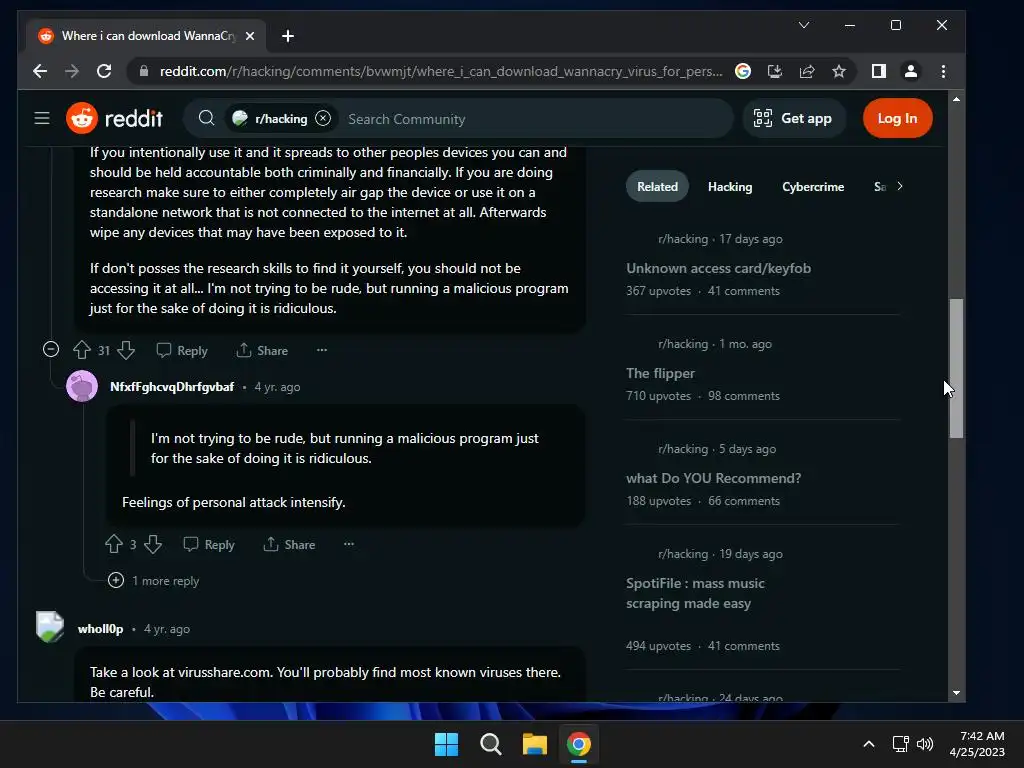
Task: Open the volume control in tray
Action: [925, 744]
